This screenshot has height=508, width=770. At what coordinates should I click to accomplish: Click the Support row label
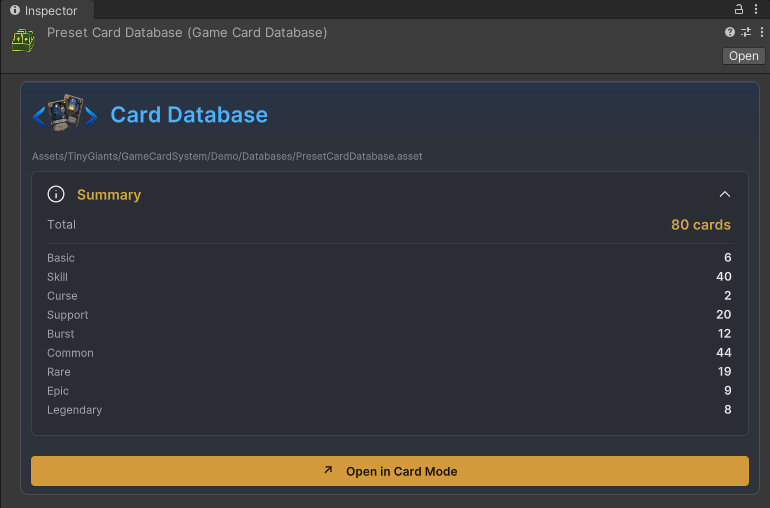68,315
